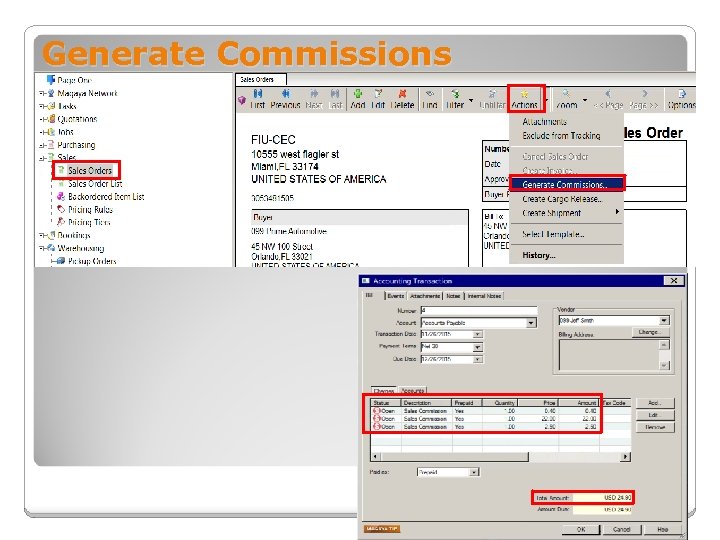Expand the Quotations tree node
The image size is (720, 540).
[x=42, y=119]
